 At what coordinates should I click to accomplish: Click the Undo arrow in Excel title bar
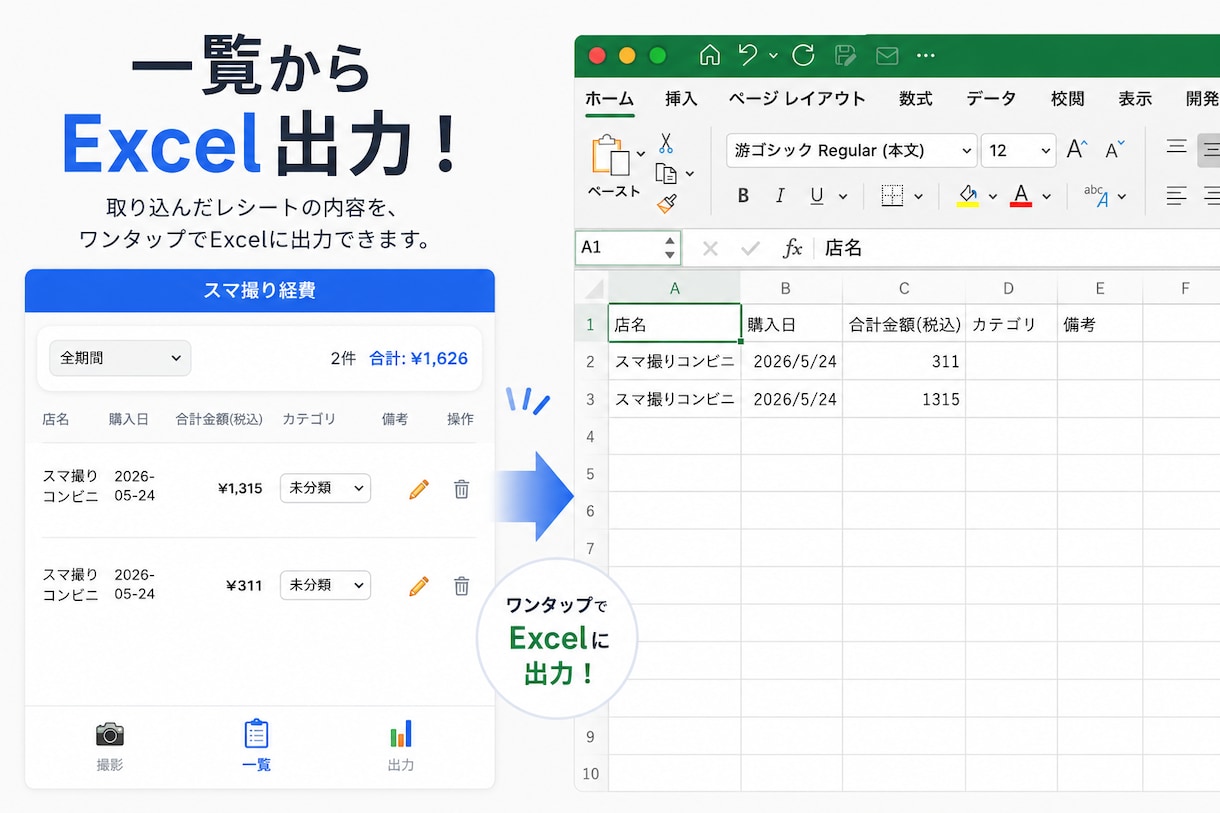pyautogui.click(x=748, y=56)
